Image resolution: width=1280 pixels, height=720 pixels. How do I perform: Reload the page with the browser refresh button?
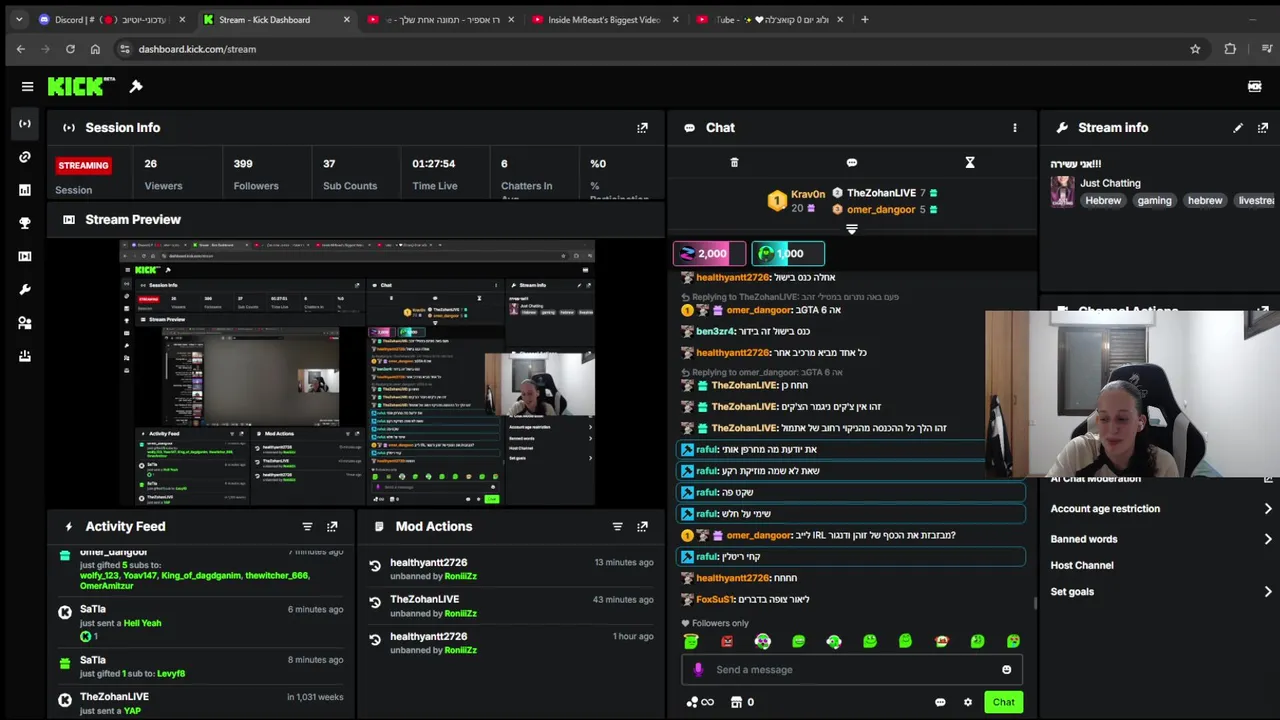tap(70, 49)
